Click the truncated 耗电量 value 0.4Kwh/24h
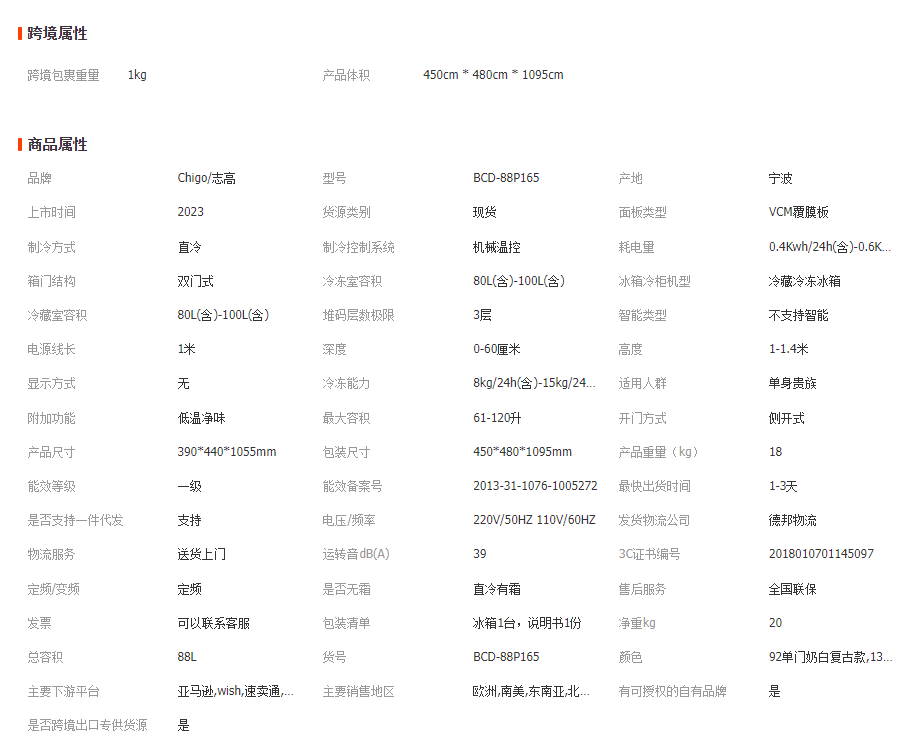 830,247
